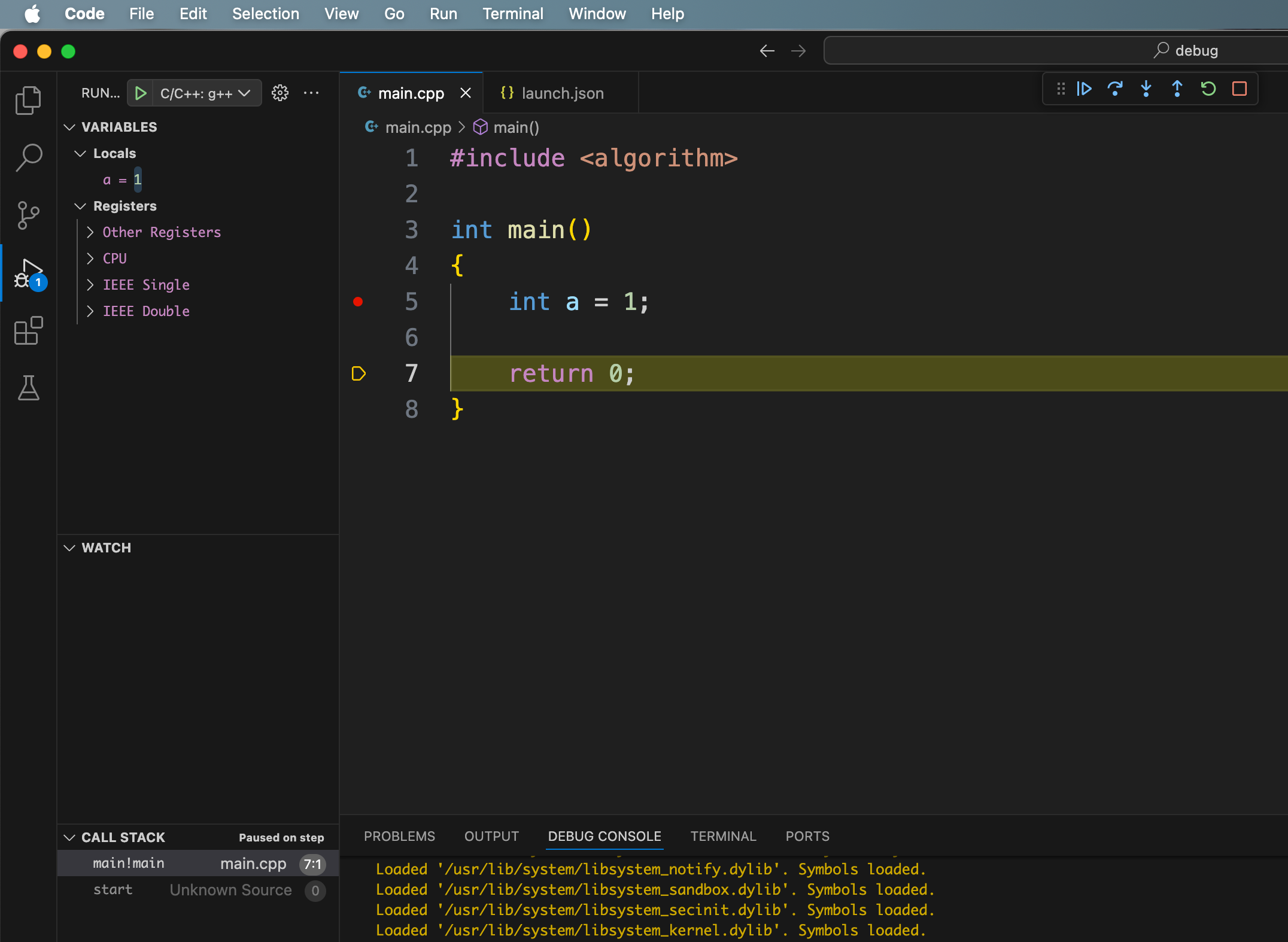Viewport: 1288px width, 942px height.
Task: Select the main!main call stack frame
Action: point(129,864)
